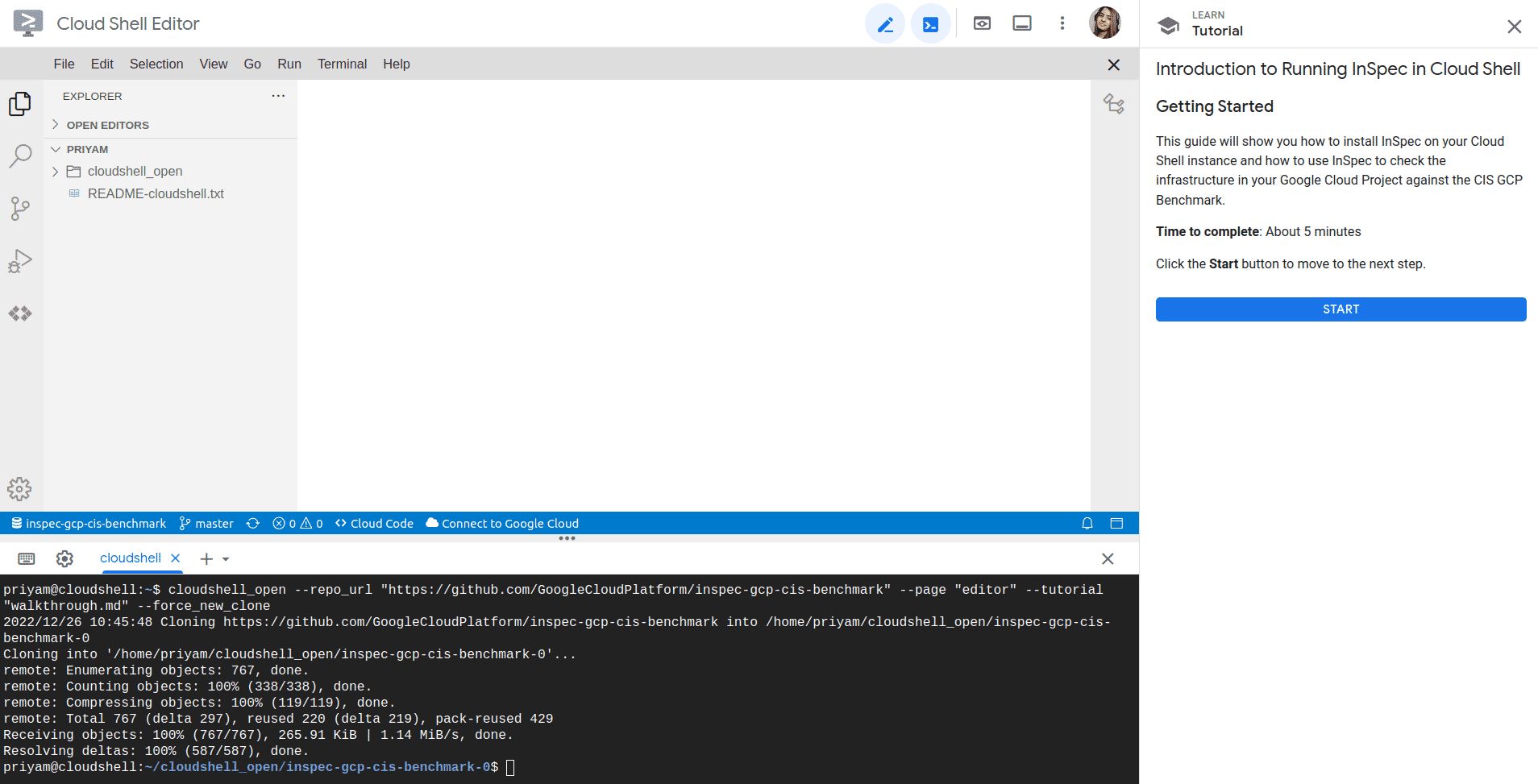Viewport: 1538px width, 784px height.
Task: Open the Edit menu
Action: tap(102, 64)
